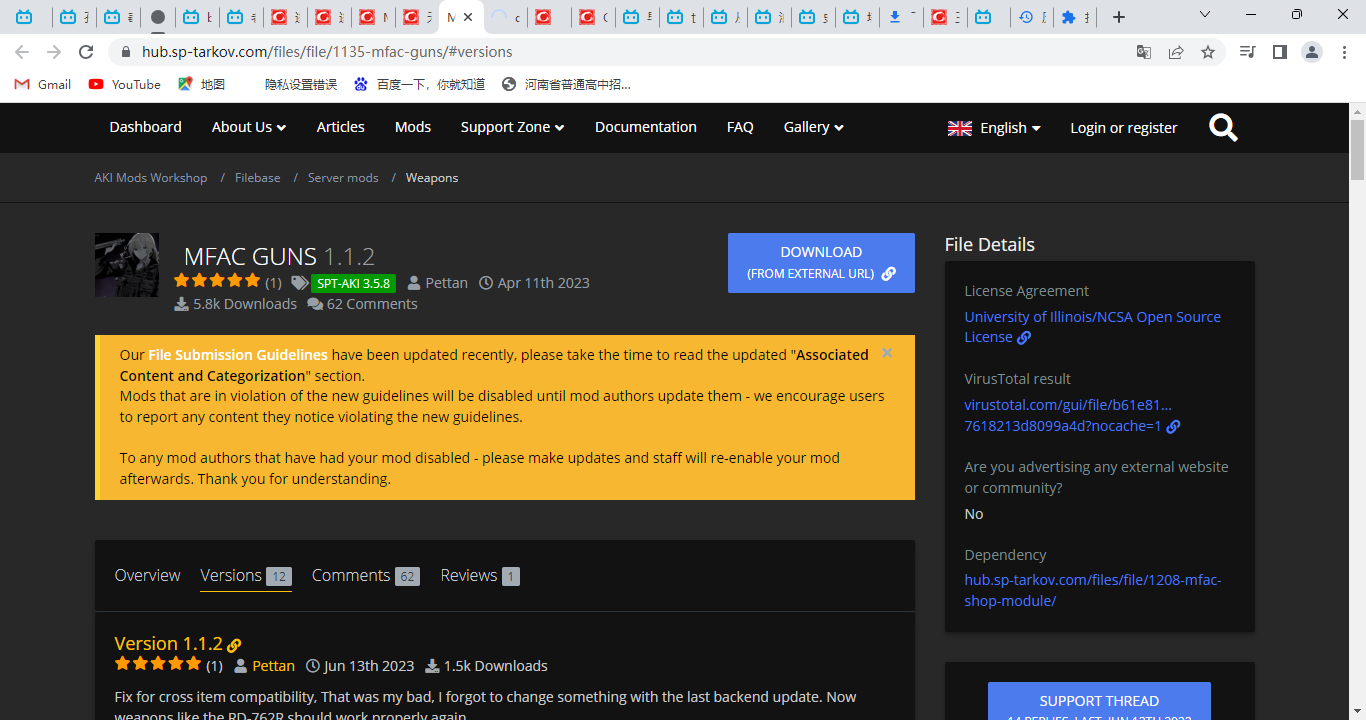Bookmark this page with the star icon
The height and width of the screenshot is (720, 1366).
click(1208, 52)
